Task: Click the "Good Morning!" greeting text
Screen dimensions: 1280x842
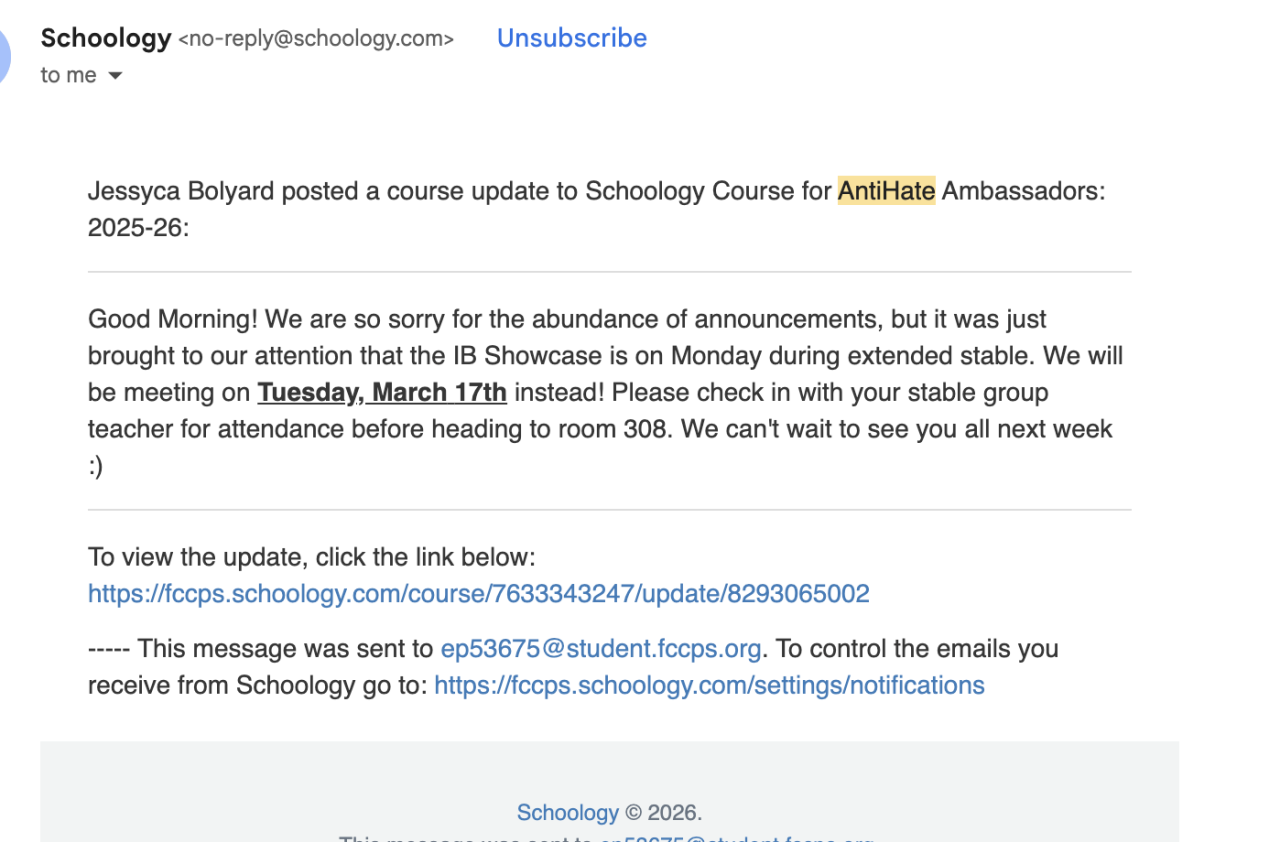Action: pyautogui.click(x=173, y=319)
